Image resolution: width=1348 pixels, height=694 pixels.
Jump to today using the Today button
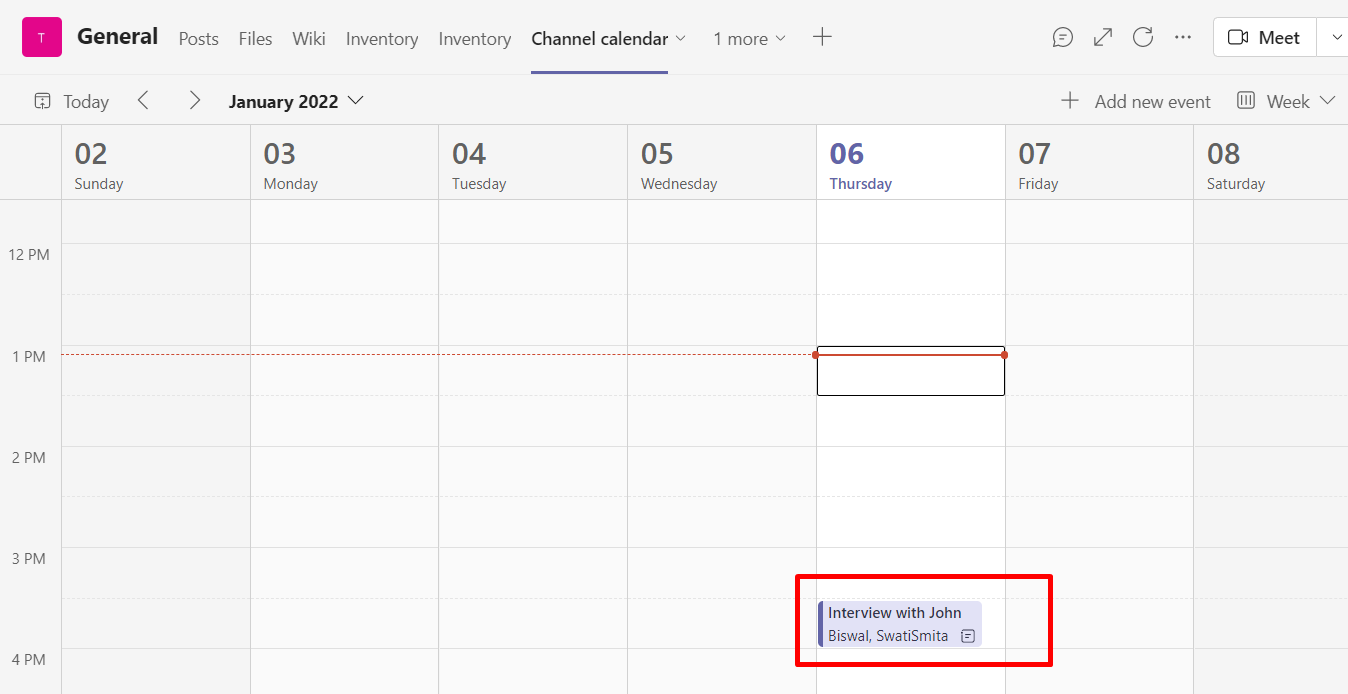click(x=70, y=100)
